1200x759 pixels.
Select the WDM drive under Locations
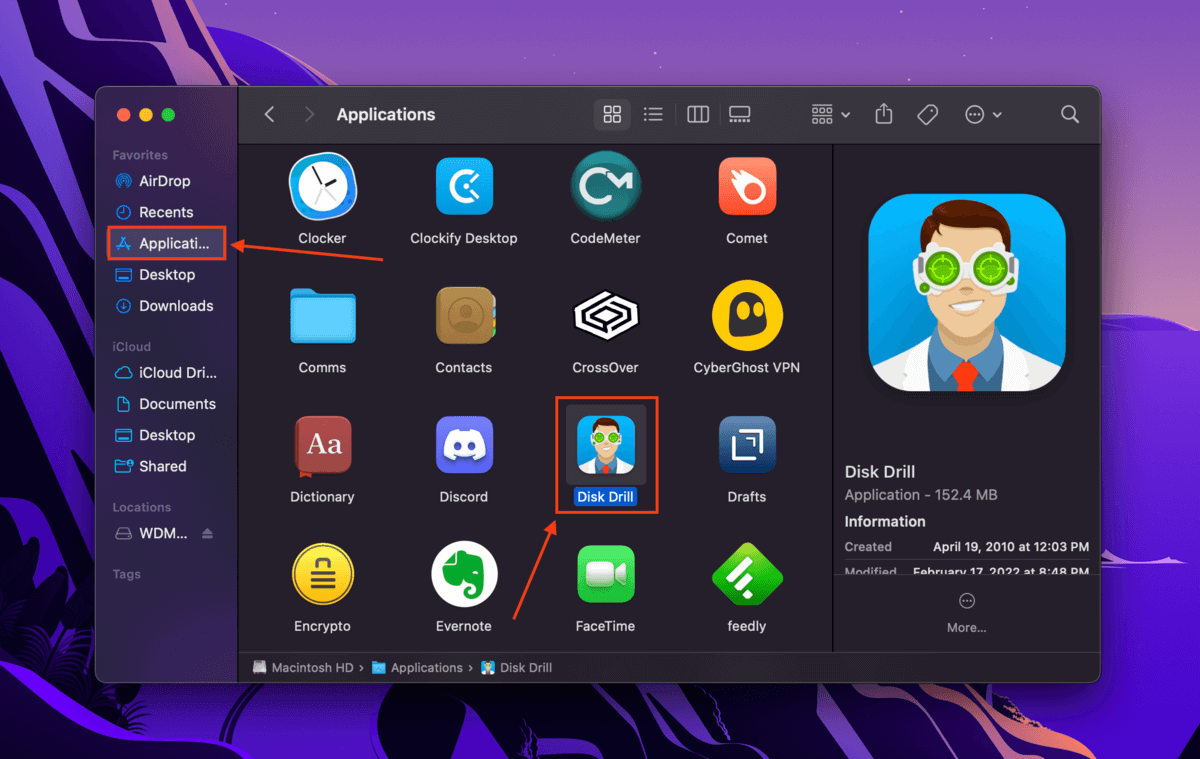click(x=152, y=533)
